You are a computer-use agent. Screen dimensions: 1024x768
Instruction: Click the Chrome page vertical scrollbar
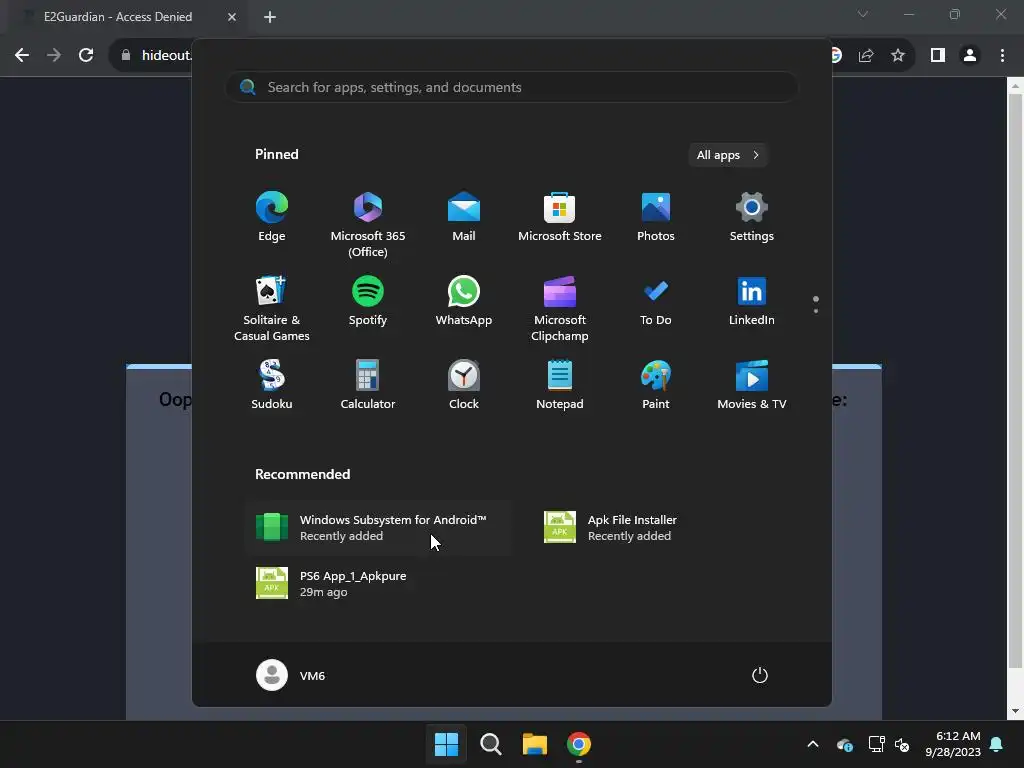(1015, 382)
